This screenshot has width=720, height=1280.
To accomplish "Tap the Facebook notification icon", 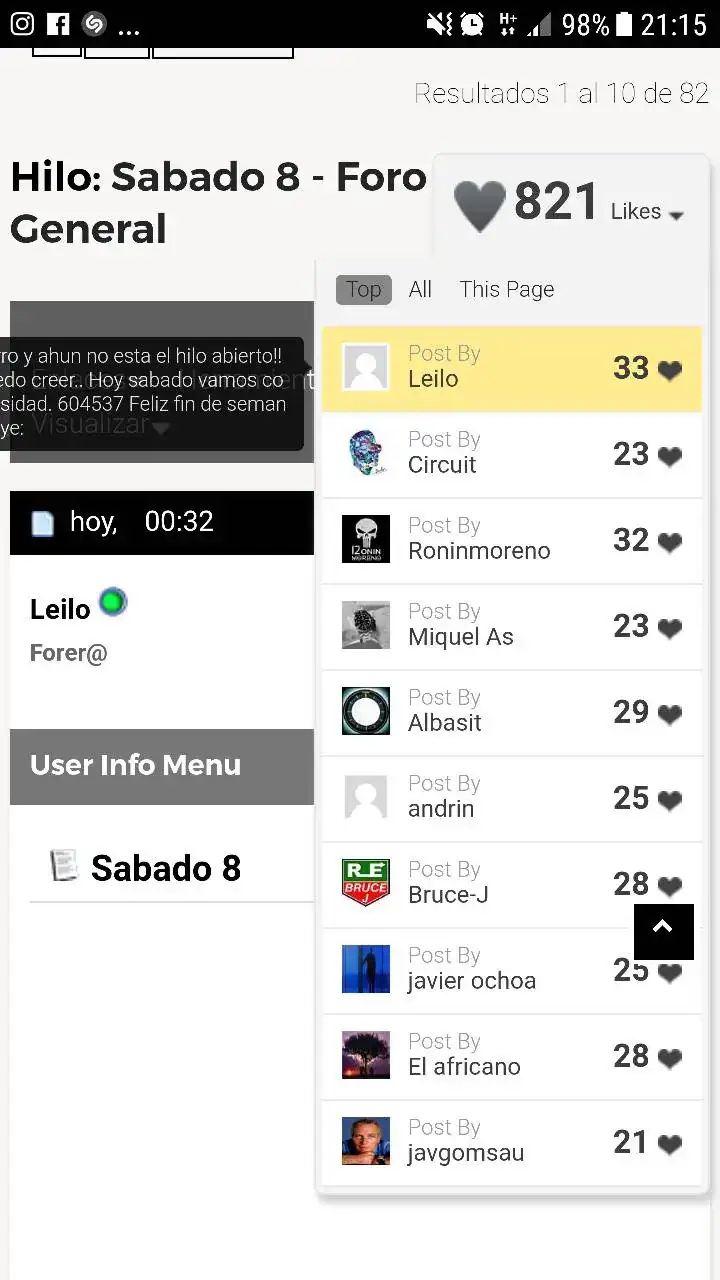I will pyautogui.click(x=58, y=24).
